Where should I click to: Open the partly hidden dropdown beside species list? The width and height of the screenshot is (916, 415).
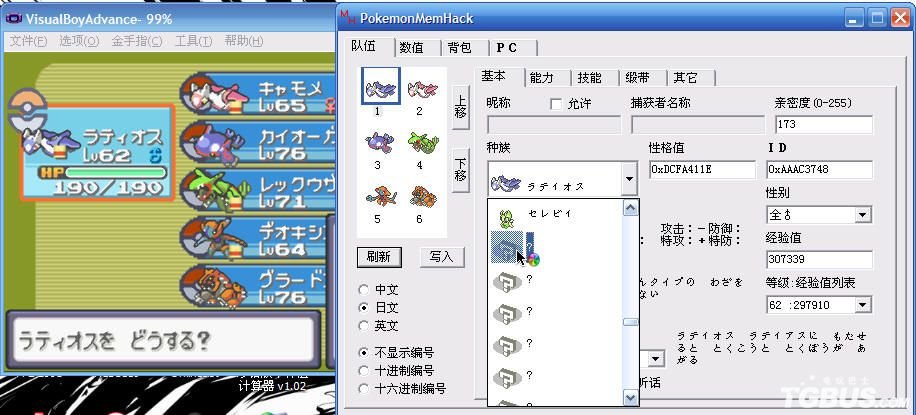(x=656, y=358)
